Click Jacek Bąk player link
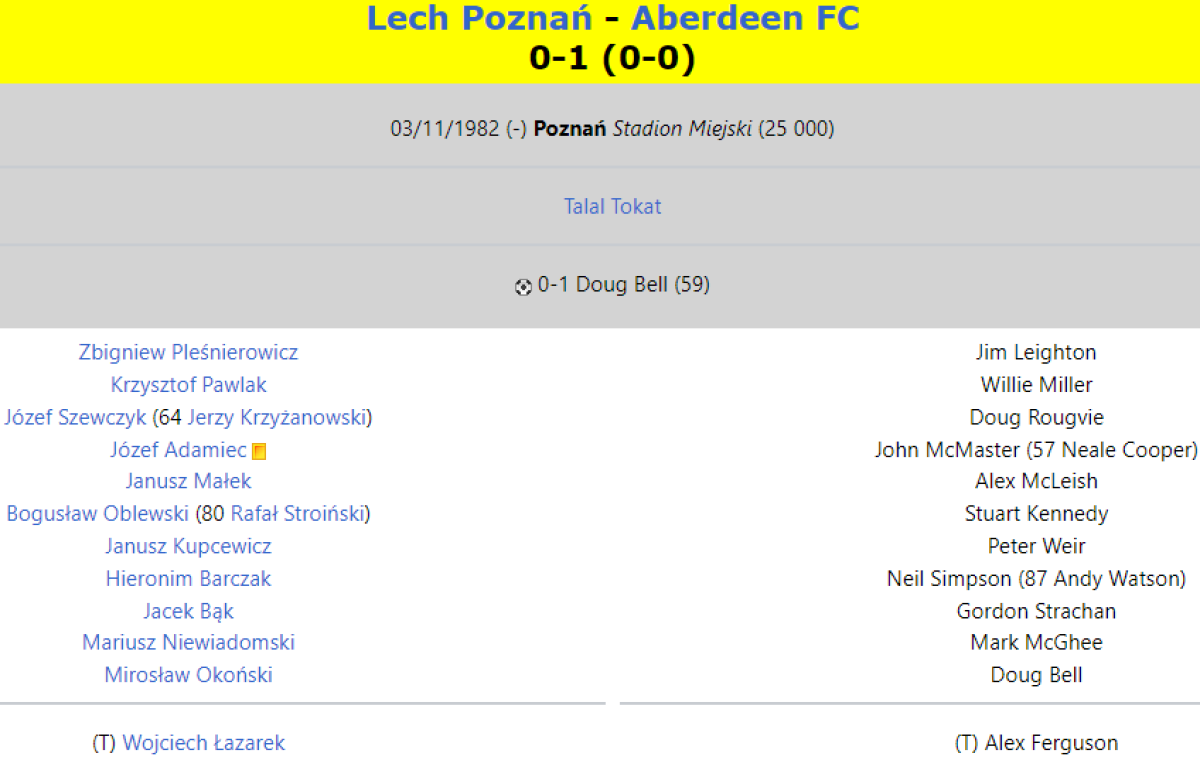 pyautogui.click(x=188, y=611)
